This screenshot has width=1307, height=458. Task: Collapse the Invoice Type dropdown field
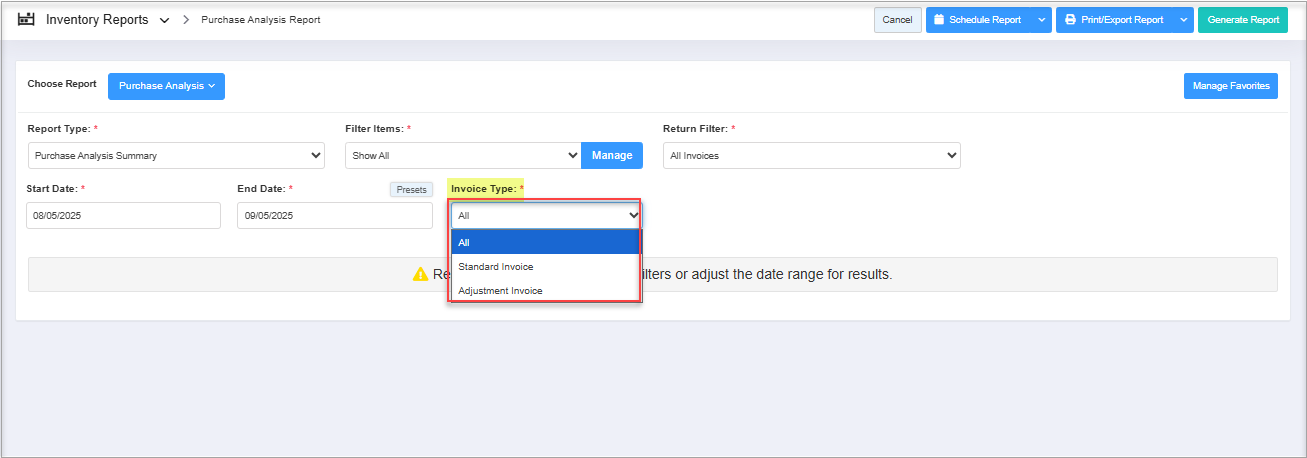[546, 215]
